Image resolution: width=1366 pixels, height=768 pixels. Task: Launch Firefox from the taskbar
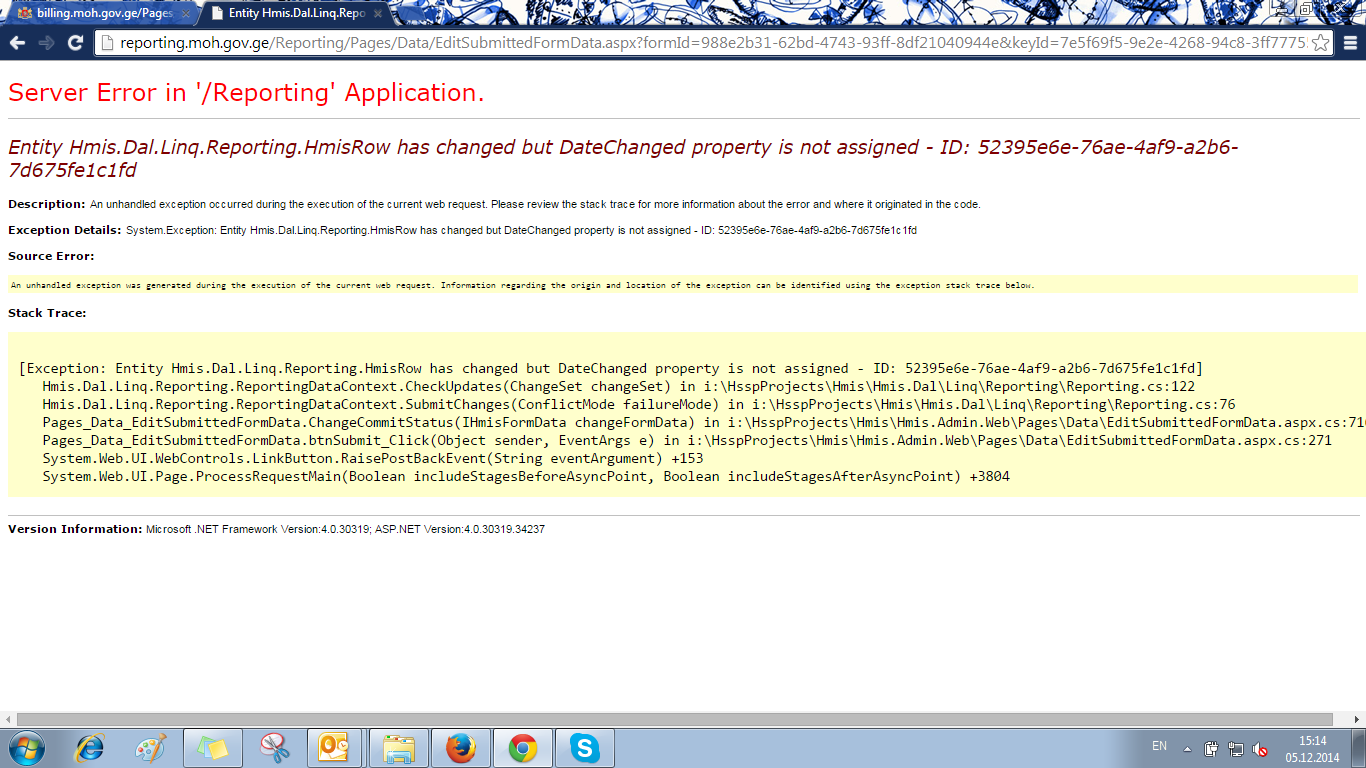460,748
